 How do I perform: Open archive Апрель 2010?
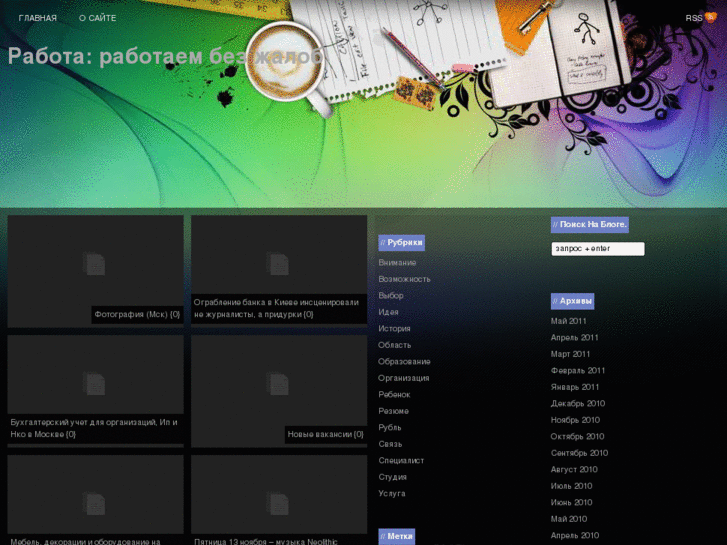tap(575, 536)
